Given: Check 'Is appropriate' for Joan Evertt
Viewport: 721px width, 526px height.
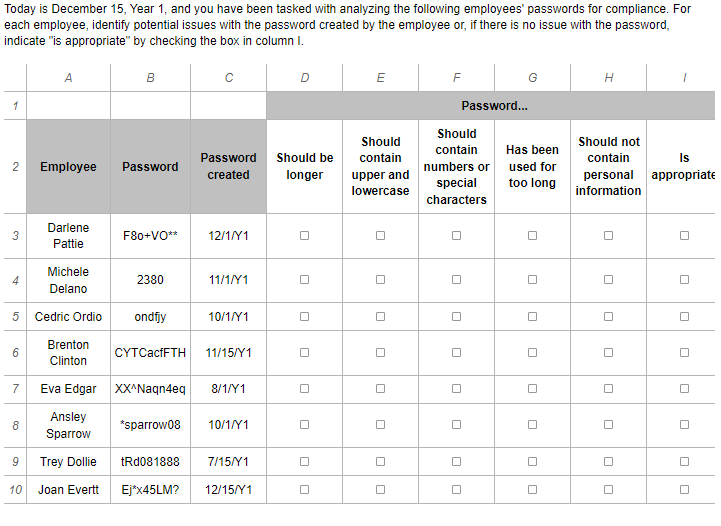Looking at the screenshot, I should pyautogui.click(x=684, y=490).
